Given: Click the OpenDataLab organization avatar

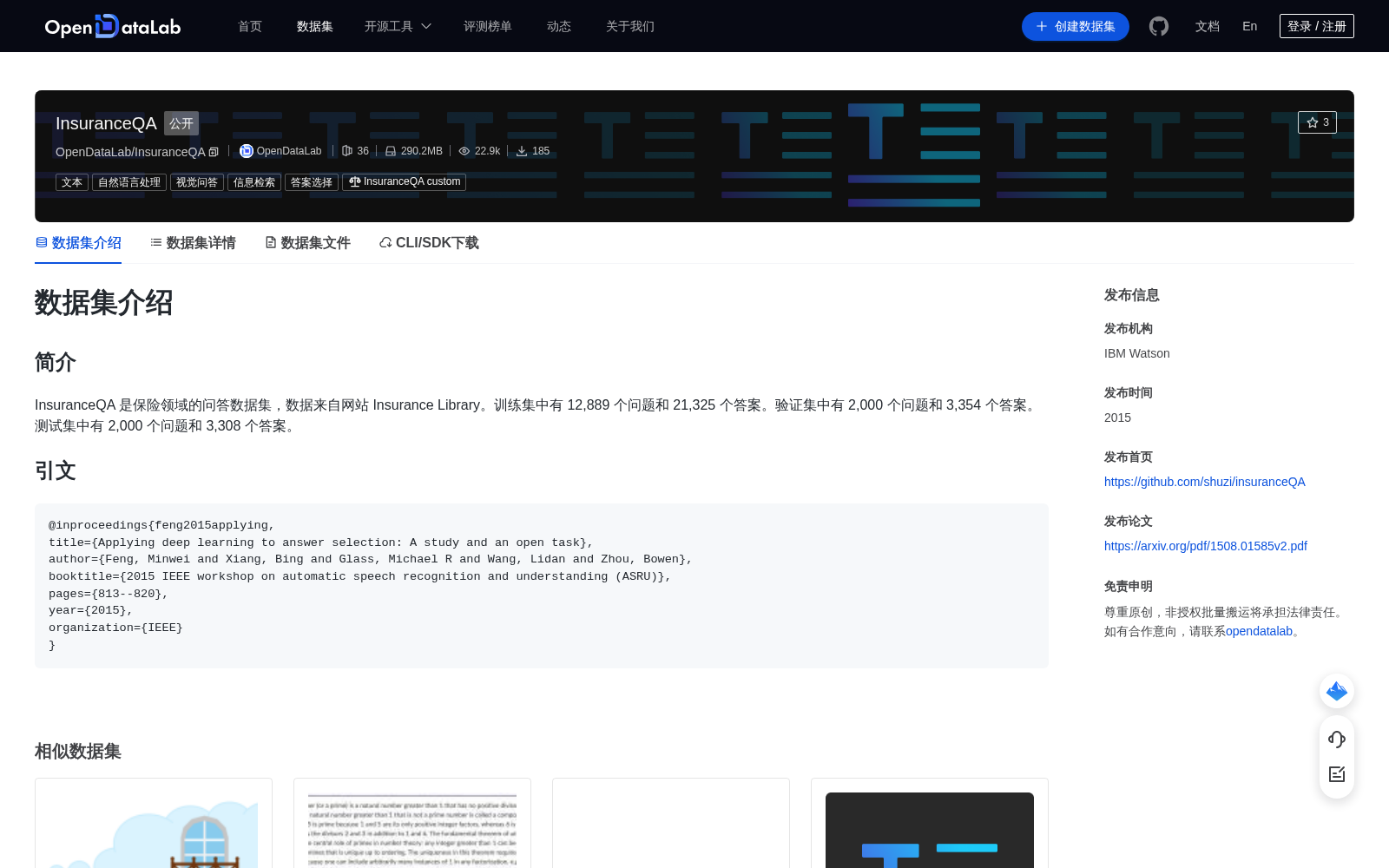Looking at the screenshot, I should 247,151.
